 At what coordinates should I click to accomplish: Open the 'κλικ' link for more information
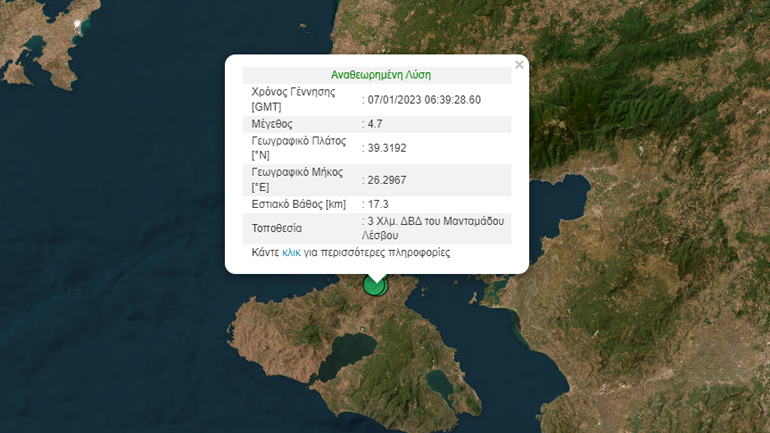[x=291, y=253]
